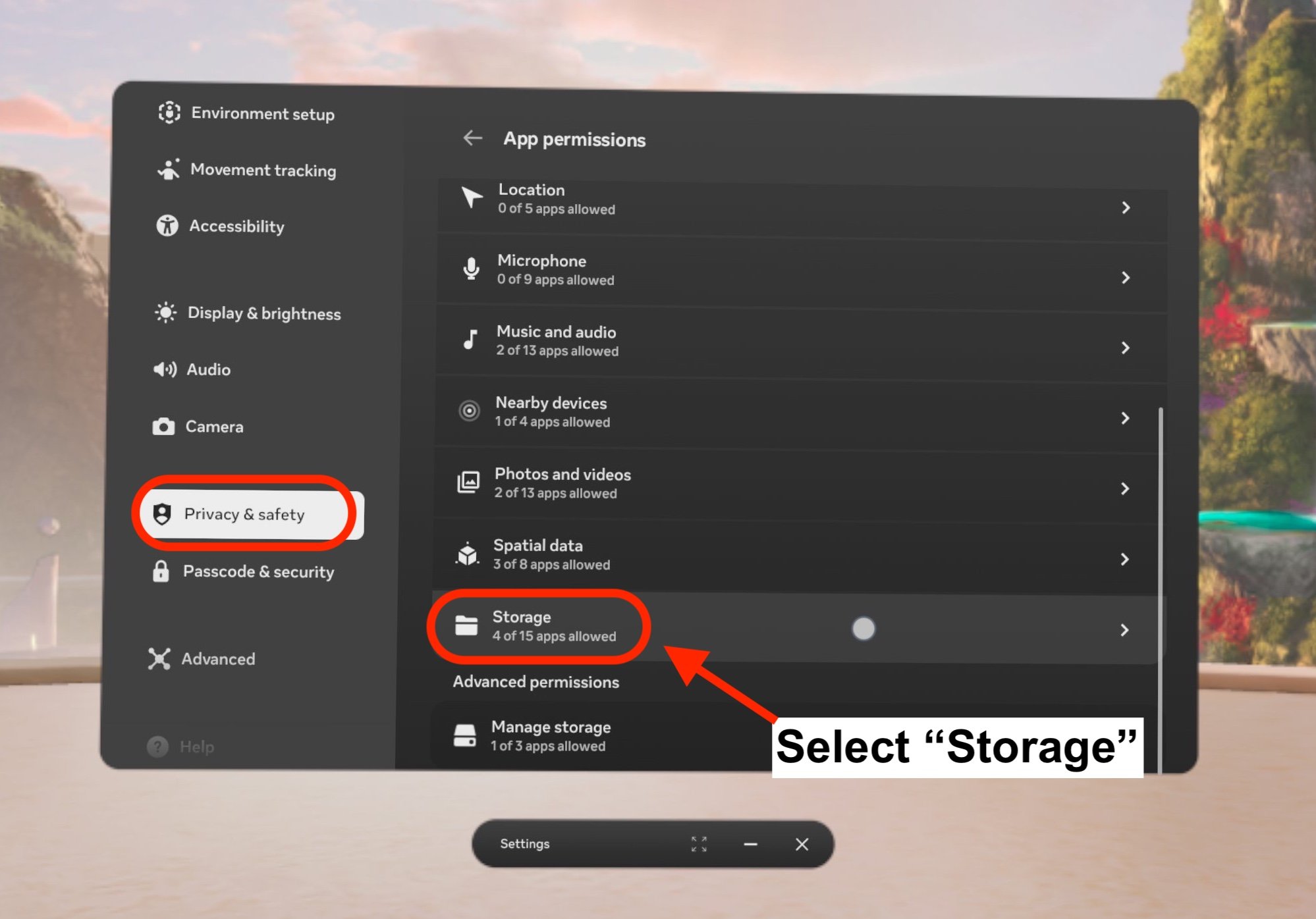The height and width of the screenshot is (919, 1316).
Task: Open the Environment setup section
Action: click(246, 113)
